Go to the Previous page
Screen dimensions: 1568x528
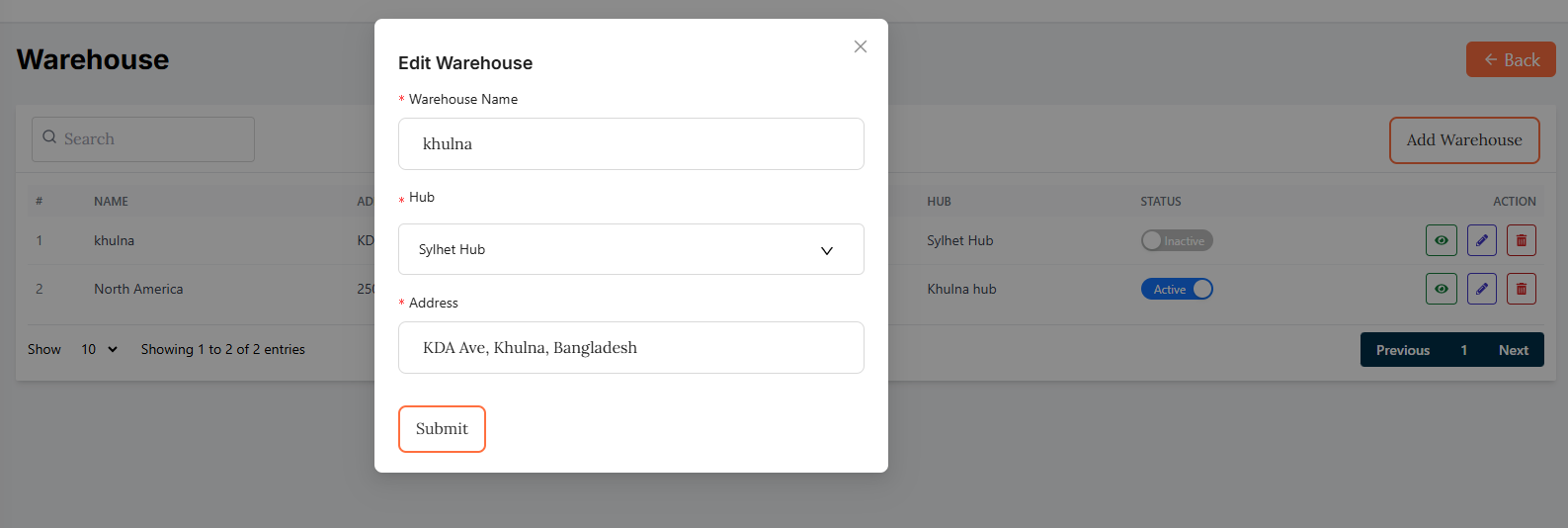1402,350
